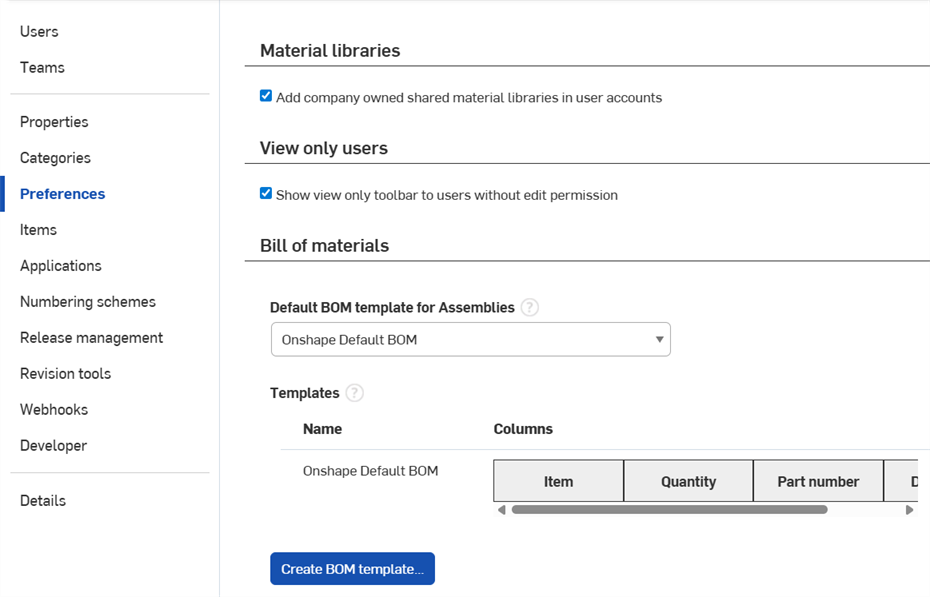Open Categories settings
The image size is (930, 597).
point(55,158)
